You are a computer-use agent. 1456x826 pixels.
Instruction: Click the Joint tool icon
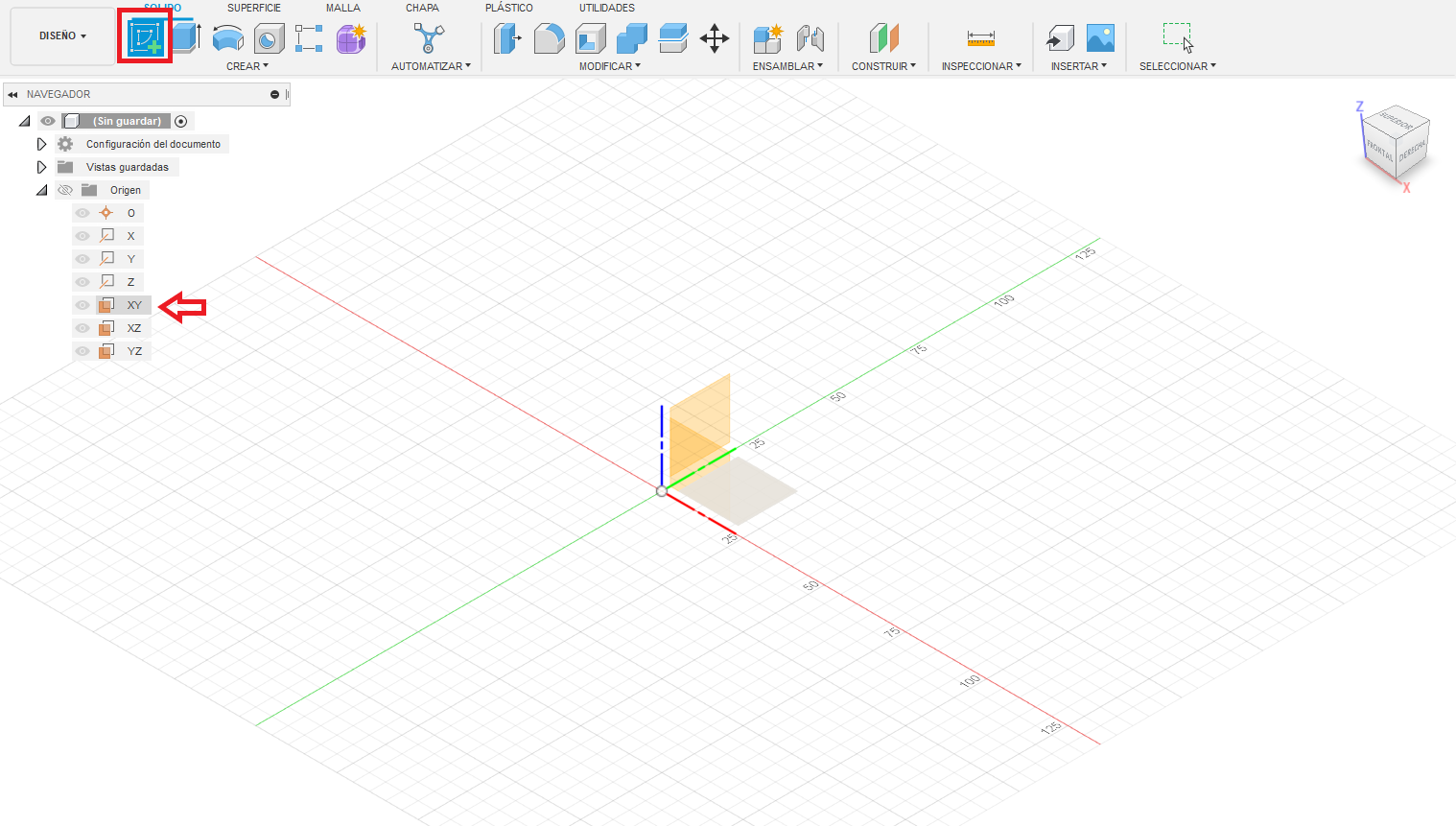click(810, 38)
